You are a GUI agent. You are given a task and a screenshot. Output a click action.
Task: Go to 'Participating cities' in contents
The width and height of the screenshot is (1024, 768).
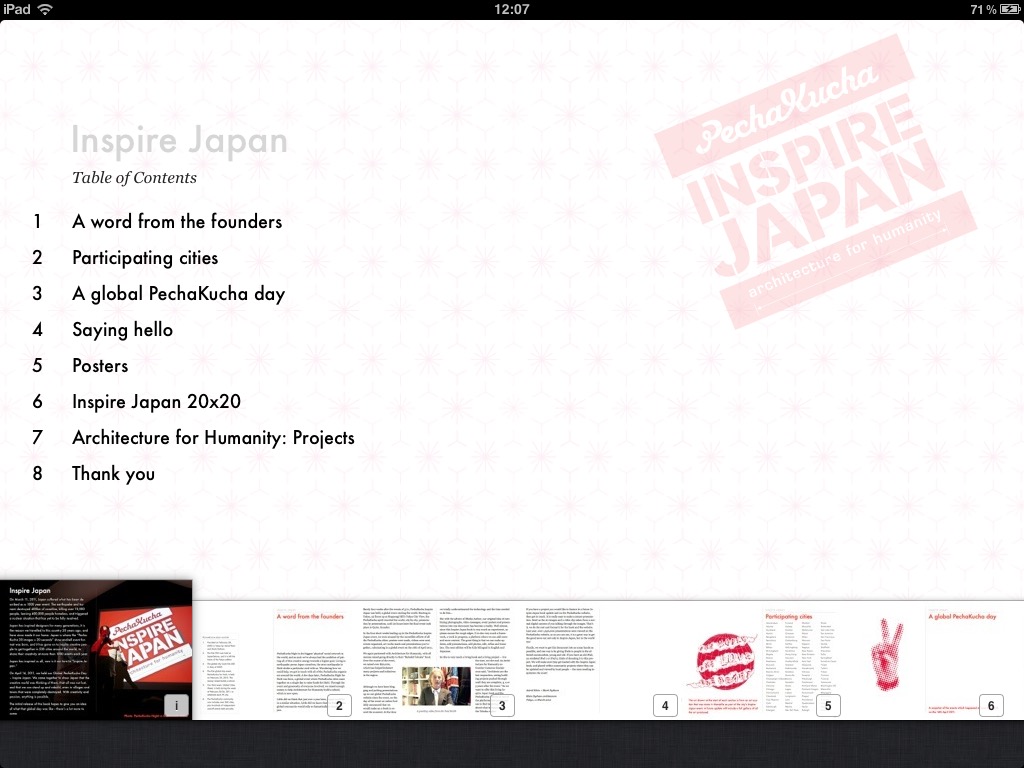pyautogui.click(x=145, y=258)
